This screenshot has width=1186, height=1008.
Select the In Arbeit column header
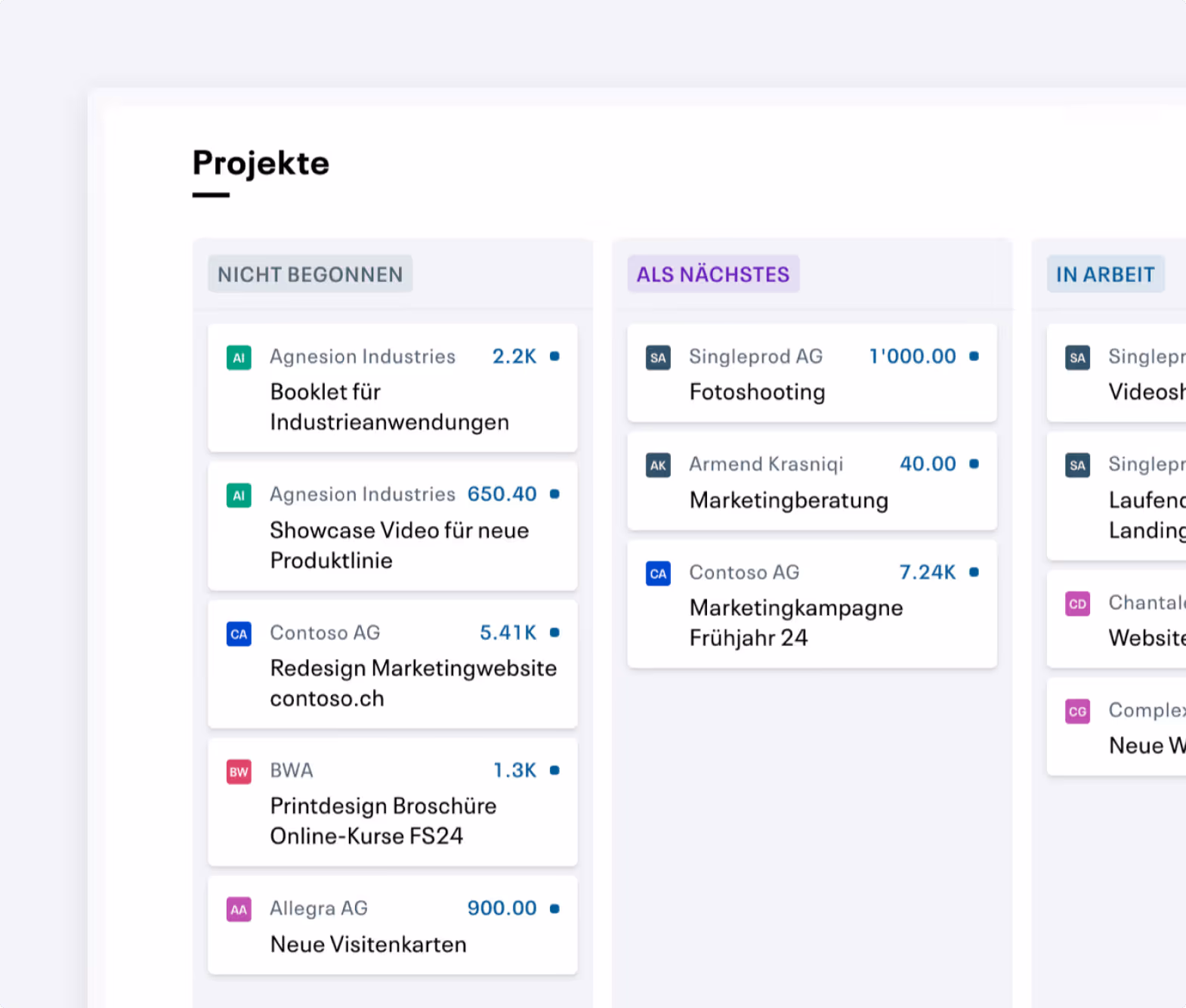[x=1105, y=274]
